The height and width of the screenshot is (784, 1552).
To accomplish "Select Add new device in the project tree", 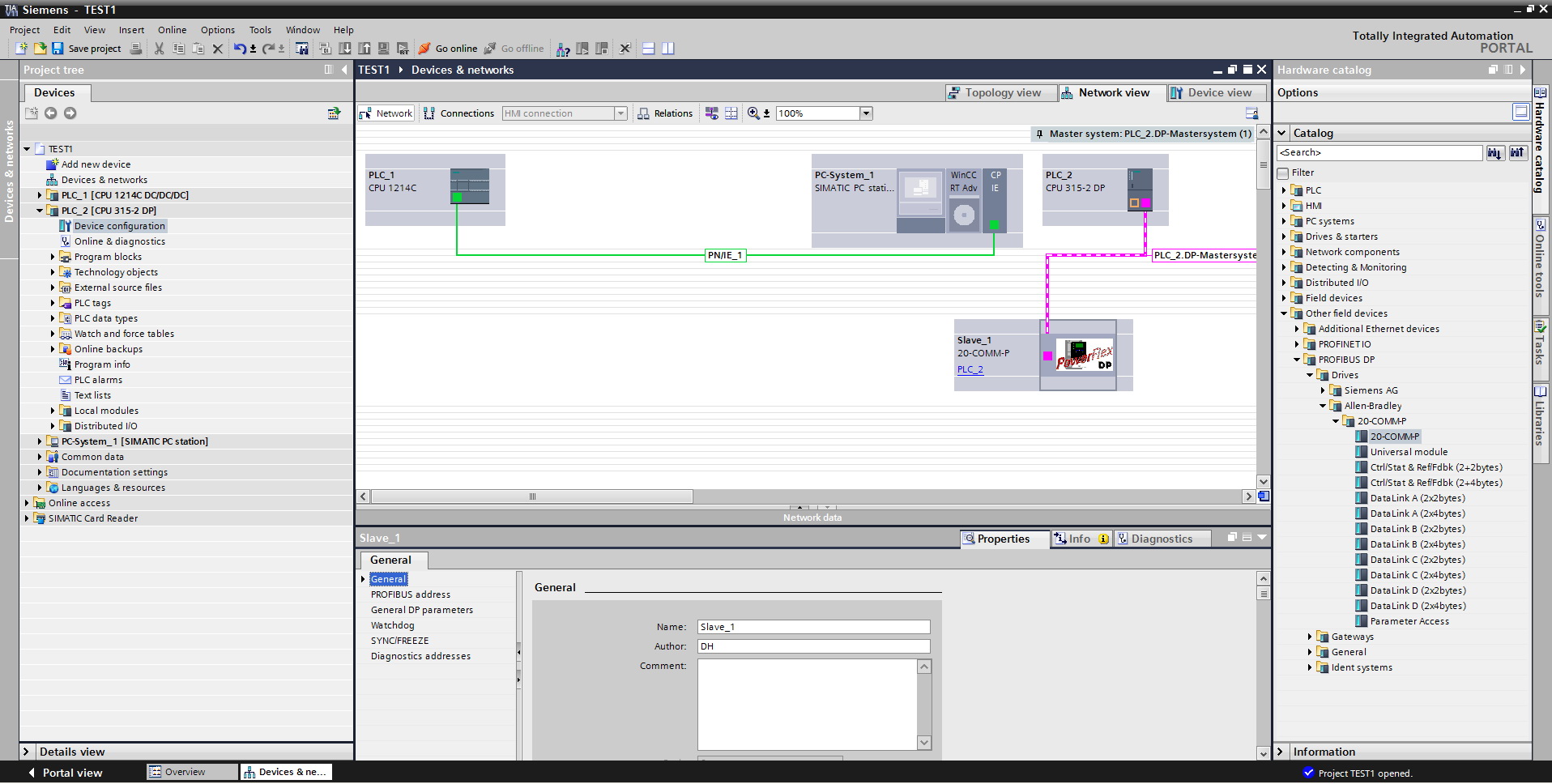I will (96, 164).
